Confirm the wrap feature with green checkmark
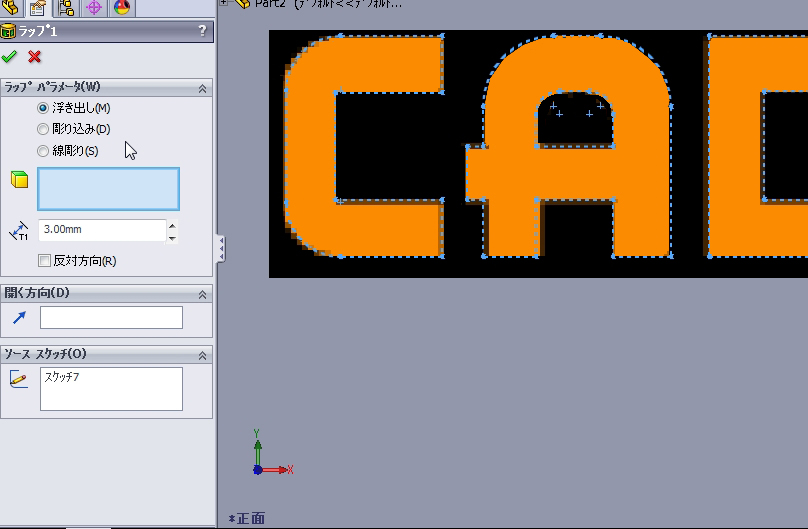 [x=10, y=57]
